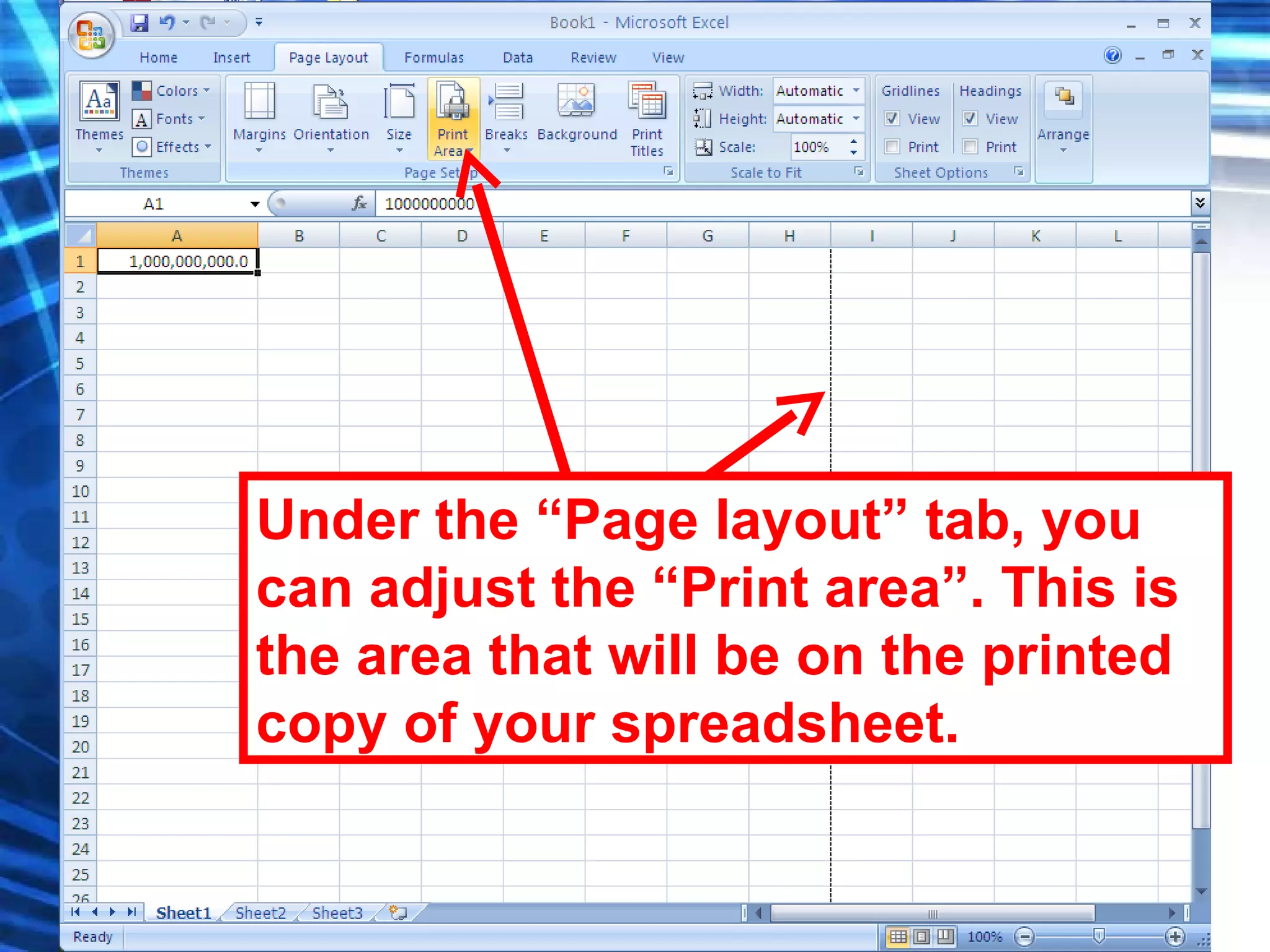Go to the last sheet tab arrow
1270x952 pixels.
pos(131,912)
